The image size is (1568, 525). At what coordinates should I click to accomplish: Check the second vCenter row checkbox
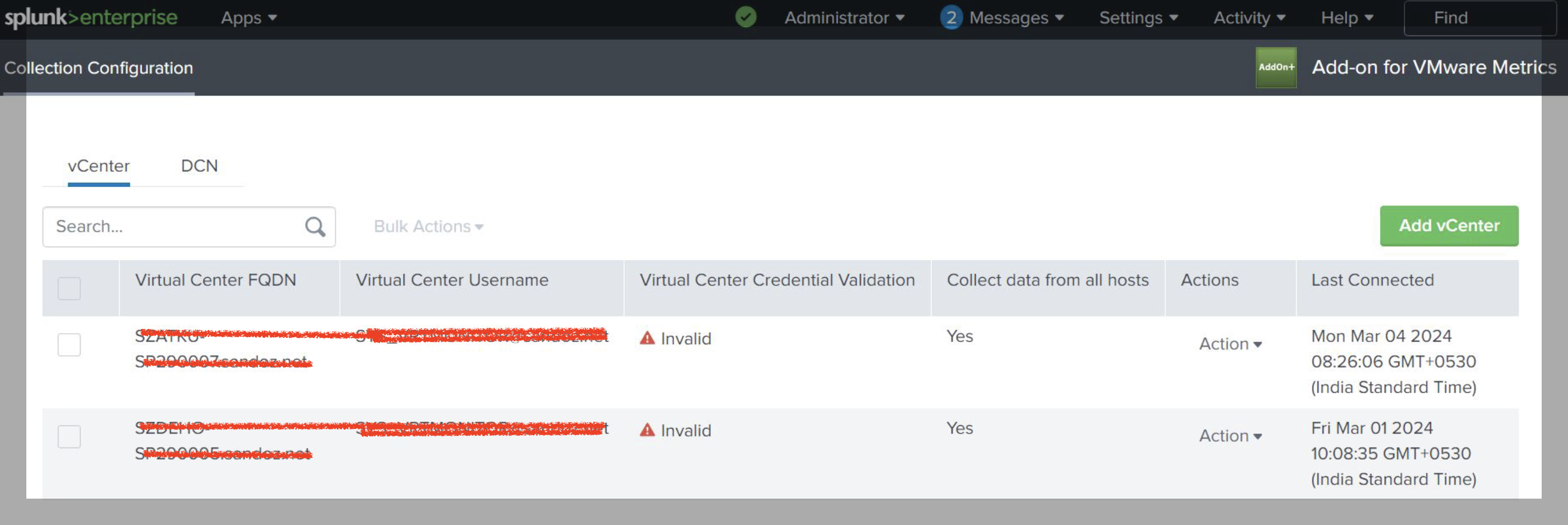tap(69, 436)
